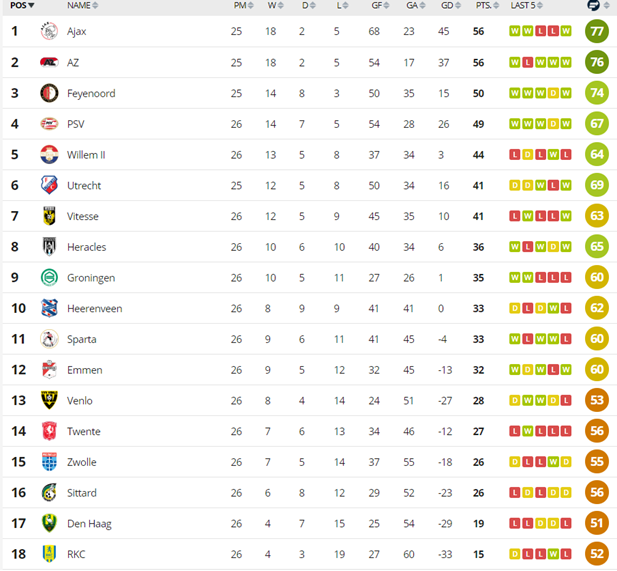Sort by GD goal difference header
Screen dimensions: 617x571
coord(451,5)
